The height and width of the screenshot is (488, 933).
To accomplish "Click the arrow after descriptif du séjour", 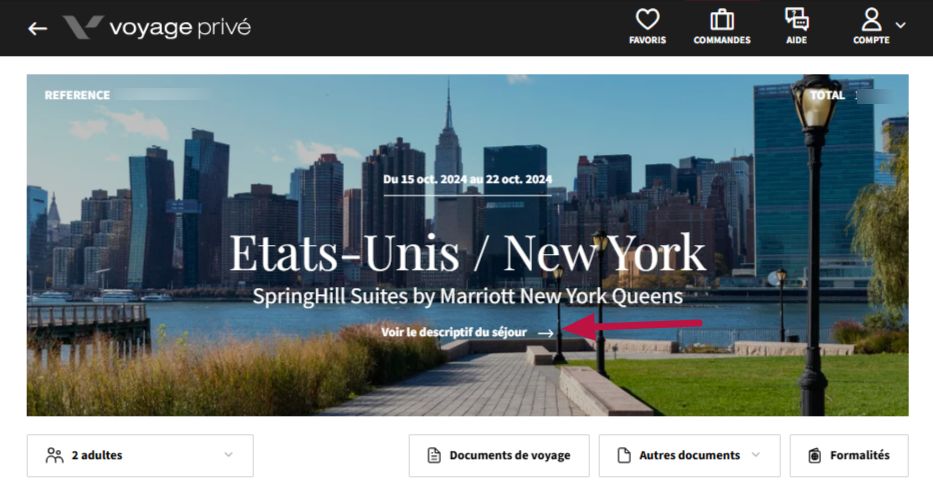I will (x=546, y=333).
